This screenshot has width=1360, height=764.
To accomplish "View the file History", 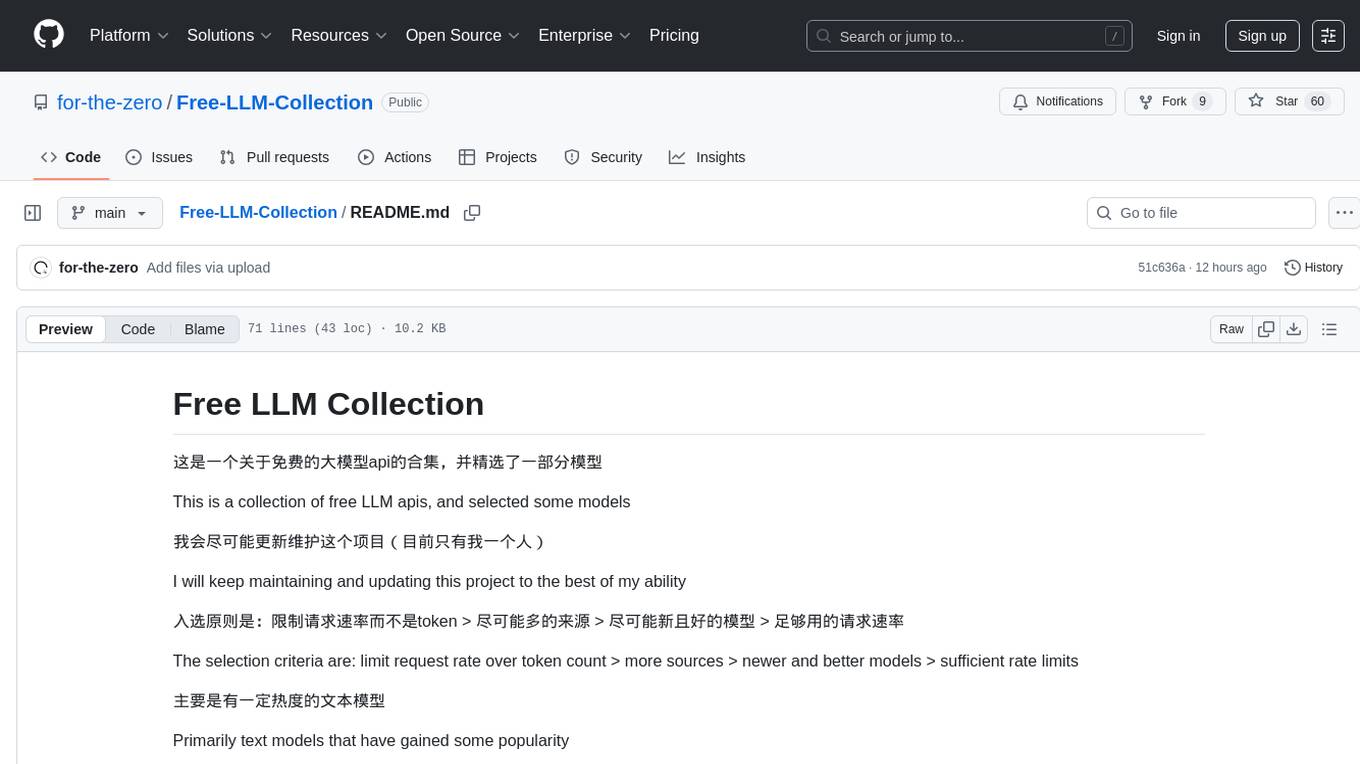I will (x=1313, y=267).
